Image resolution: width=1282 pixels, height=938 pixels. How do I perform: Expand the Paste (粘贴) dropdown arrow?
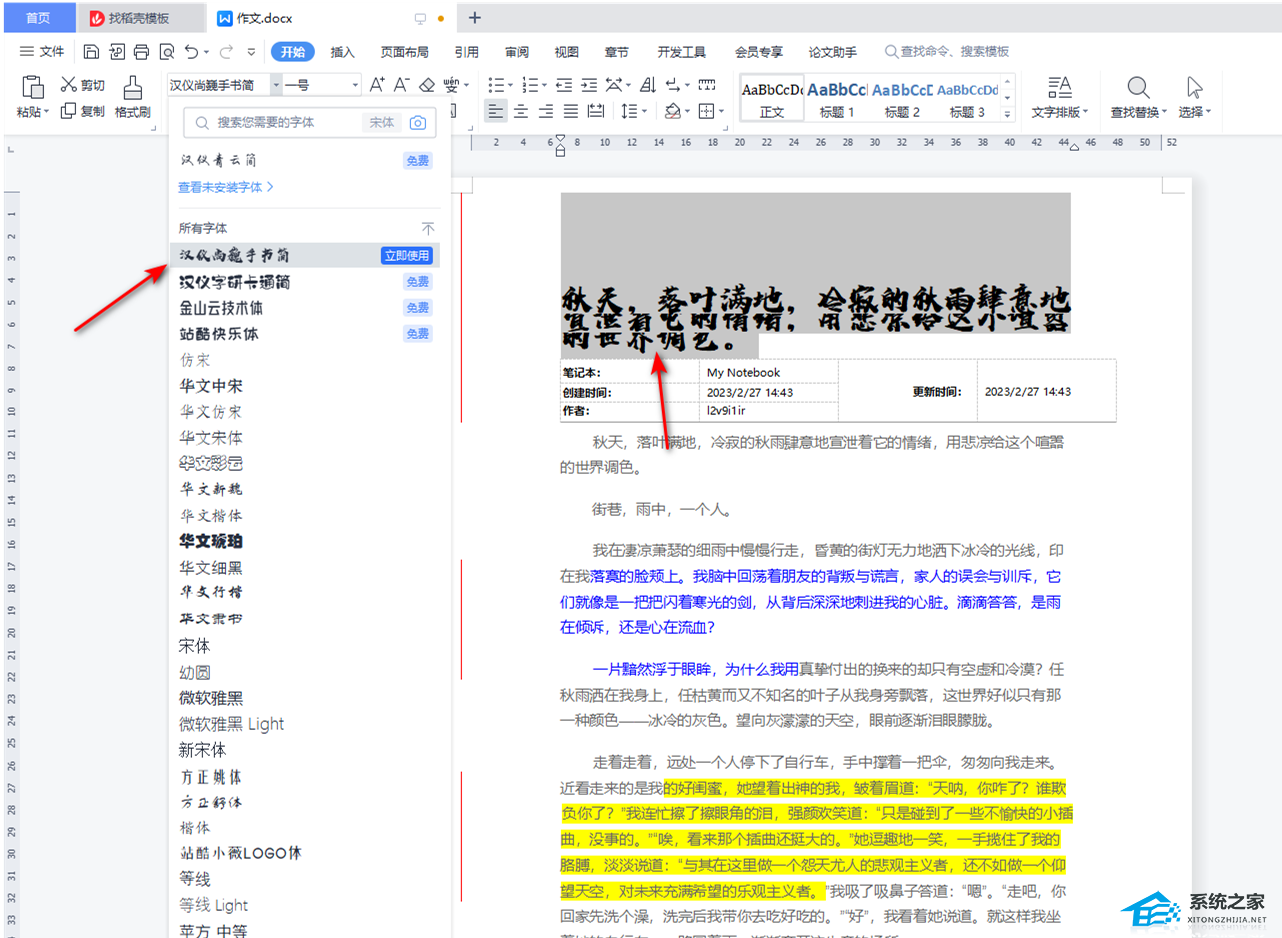pyautogui.click(x=47, y=112)
